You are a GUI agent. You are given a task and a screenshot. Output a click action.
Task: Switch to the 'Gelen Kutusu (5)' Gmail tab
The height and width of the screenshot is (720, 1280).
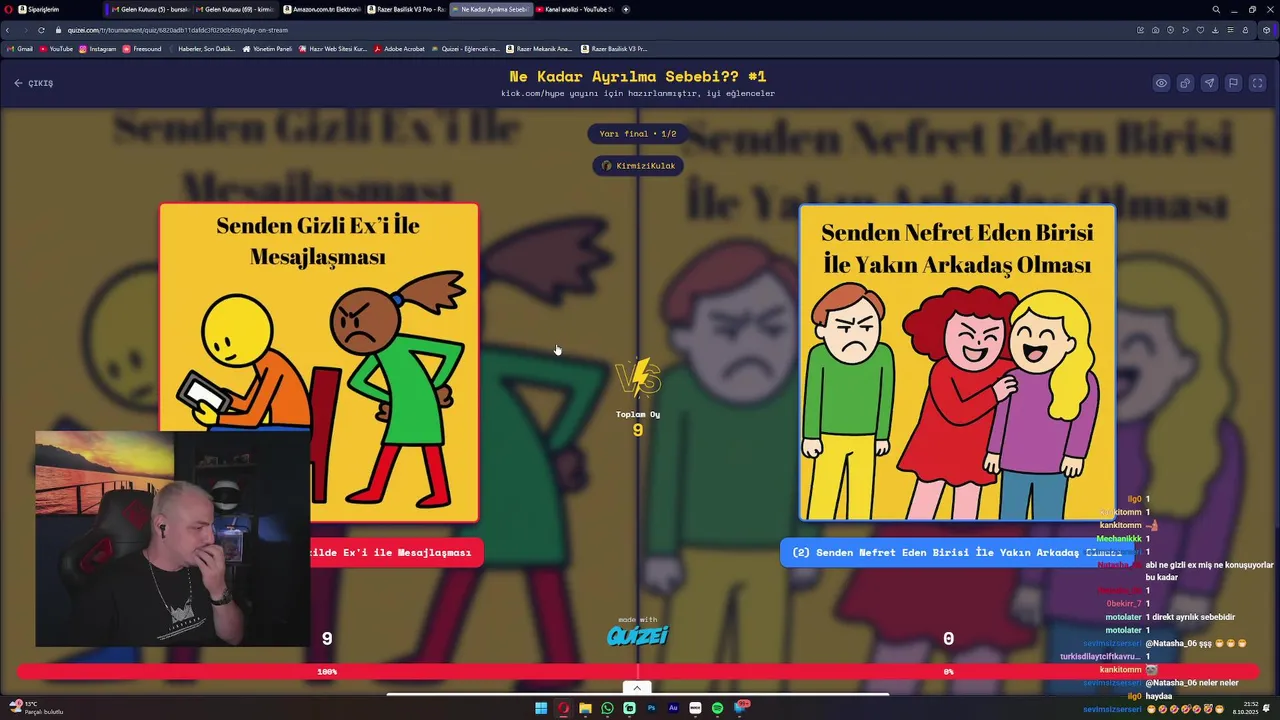tap(150, 9)
